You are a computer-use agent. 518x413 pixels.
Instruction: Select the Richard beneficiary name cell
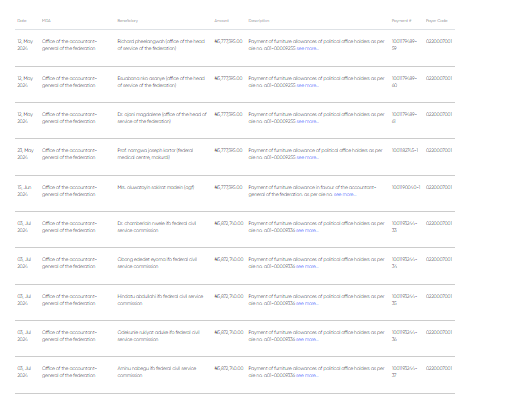coord(161,45)
